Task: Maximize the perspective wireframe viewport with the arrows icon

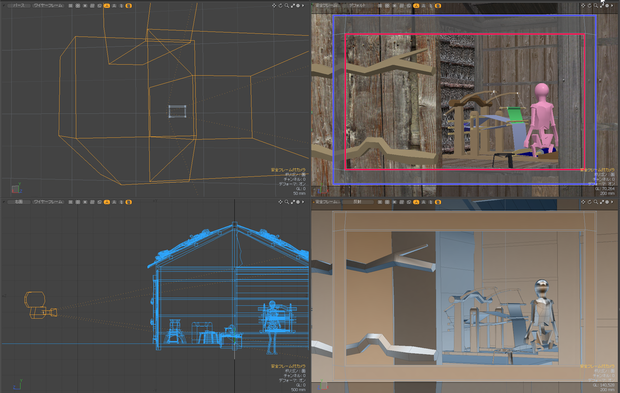Action: pyautogui.click(x=293, y=6)
